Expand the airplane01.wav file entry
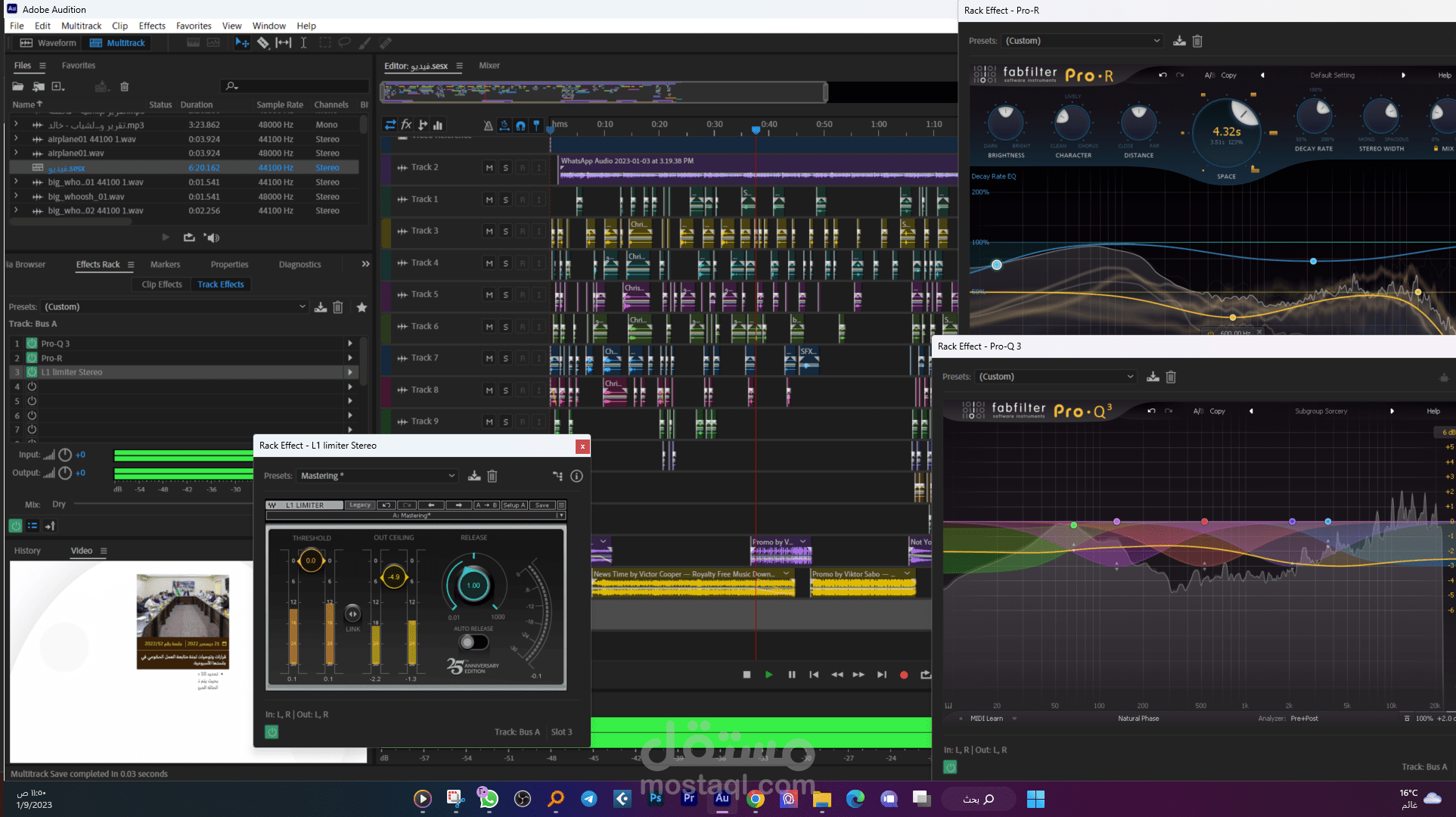The height and width of the screenshot is (817, 1456). pos(16,154)
